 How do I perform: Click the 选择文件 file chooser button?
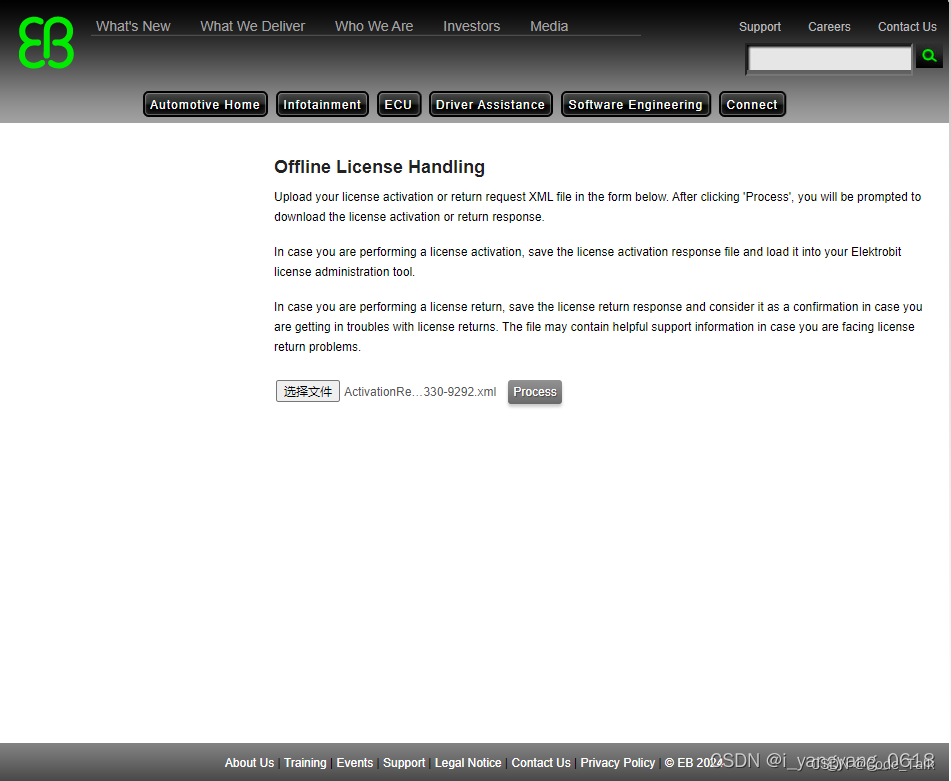[x=307, y=391]
